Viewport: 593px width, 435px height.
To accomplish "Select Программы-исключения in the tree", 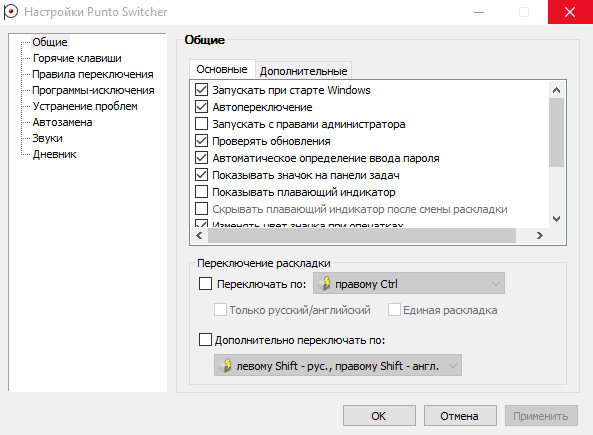I will pyautogui.click(x=93, y=90).
